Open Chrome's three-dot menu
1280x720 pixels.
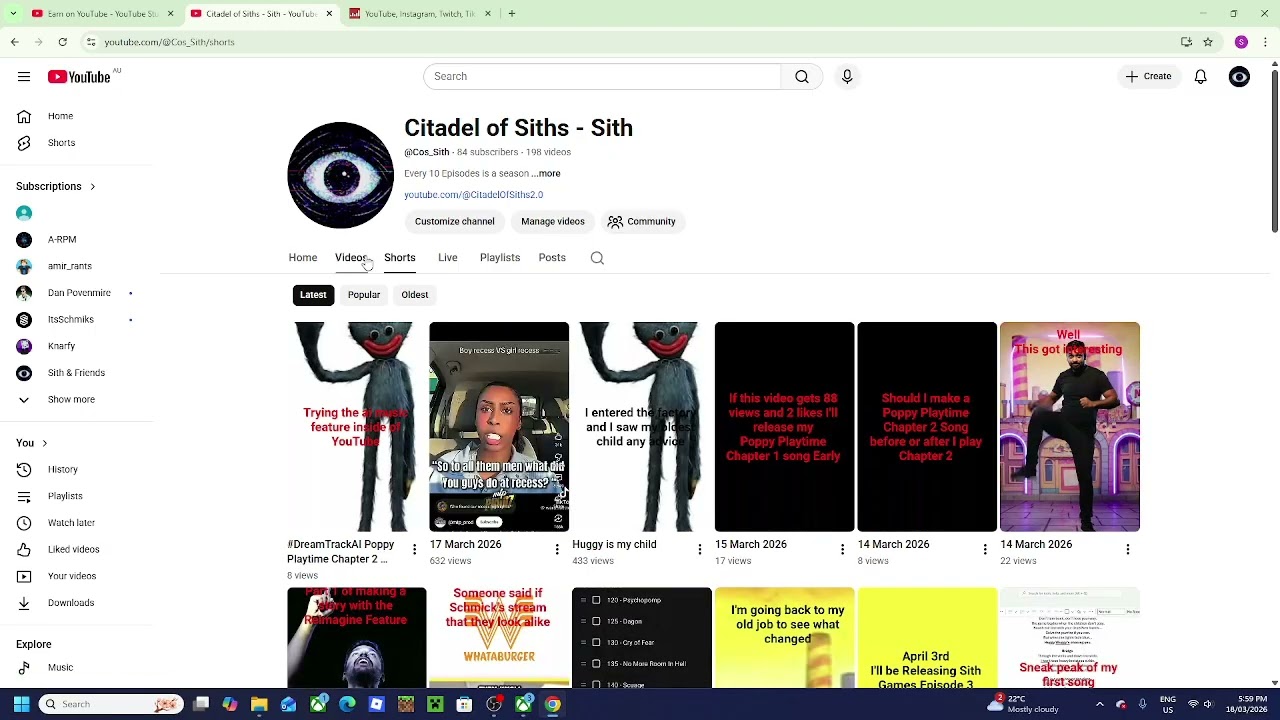tap(1265, 42)
